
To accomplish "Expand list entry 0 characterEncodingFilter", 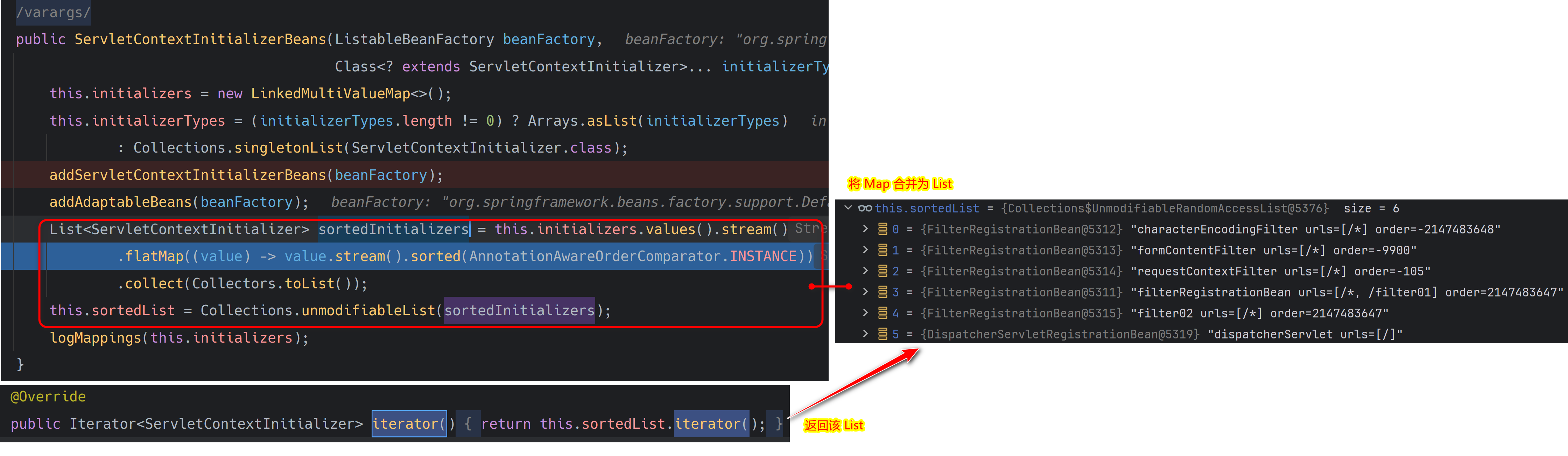I will click(x=865, y=229).
